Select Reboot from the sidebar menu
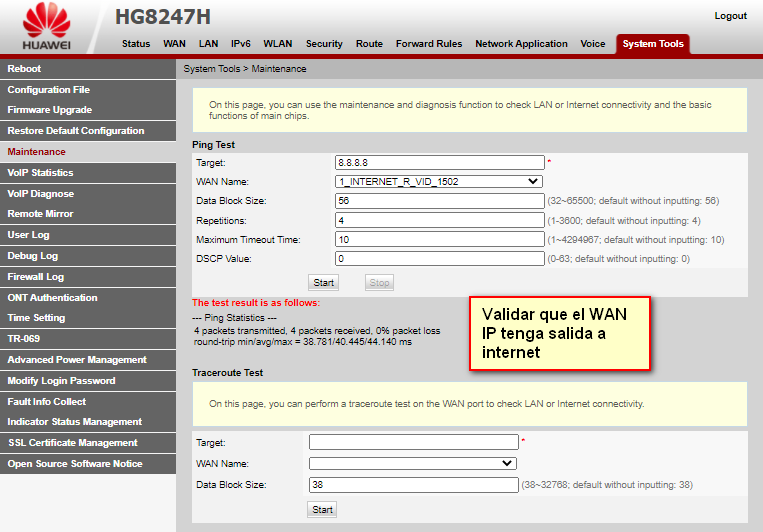 (25, 69)
